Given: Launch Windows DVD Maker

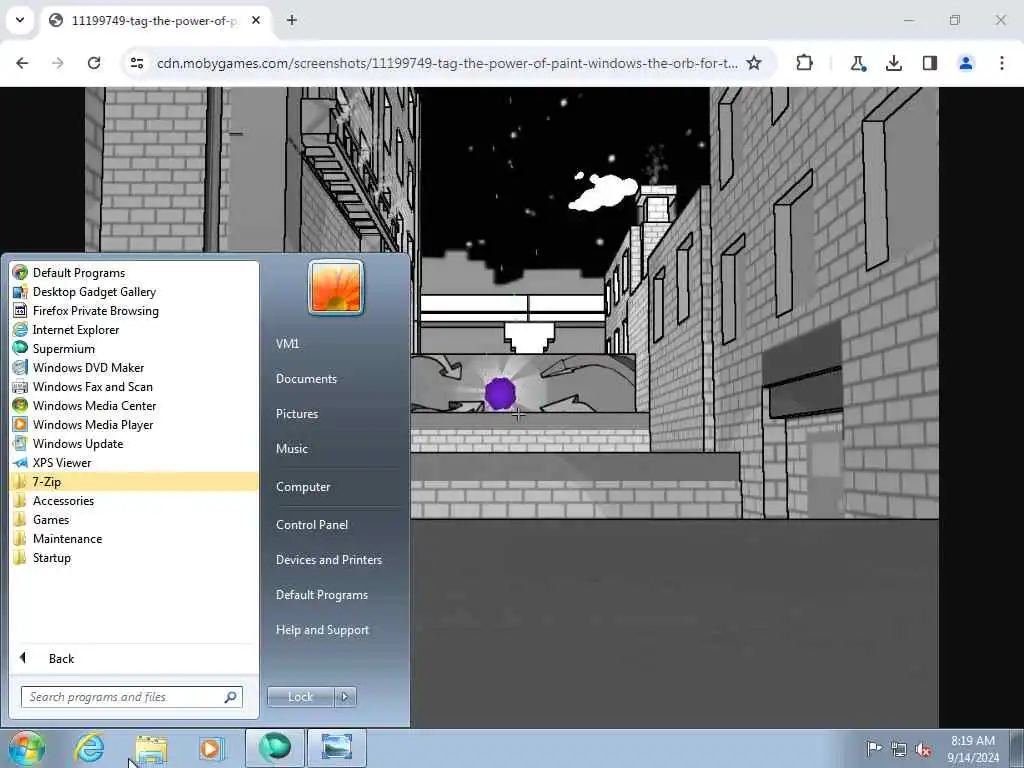Looking at the screenshot, I should click(x=134, y=367).
